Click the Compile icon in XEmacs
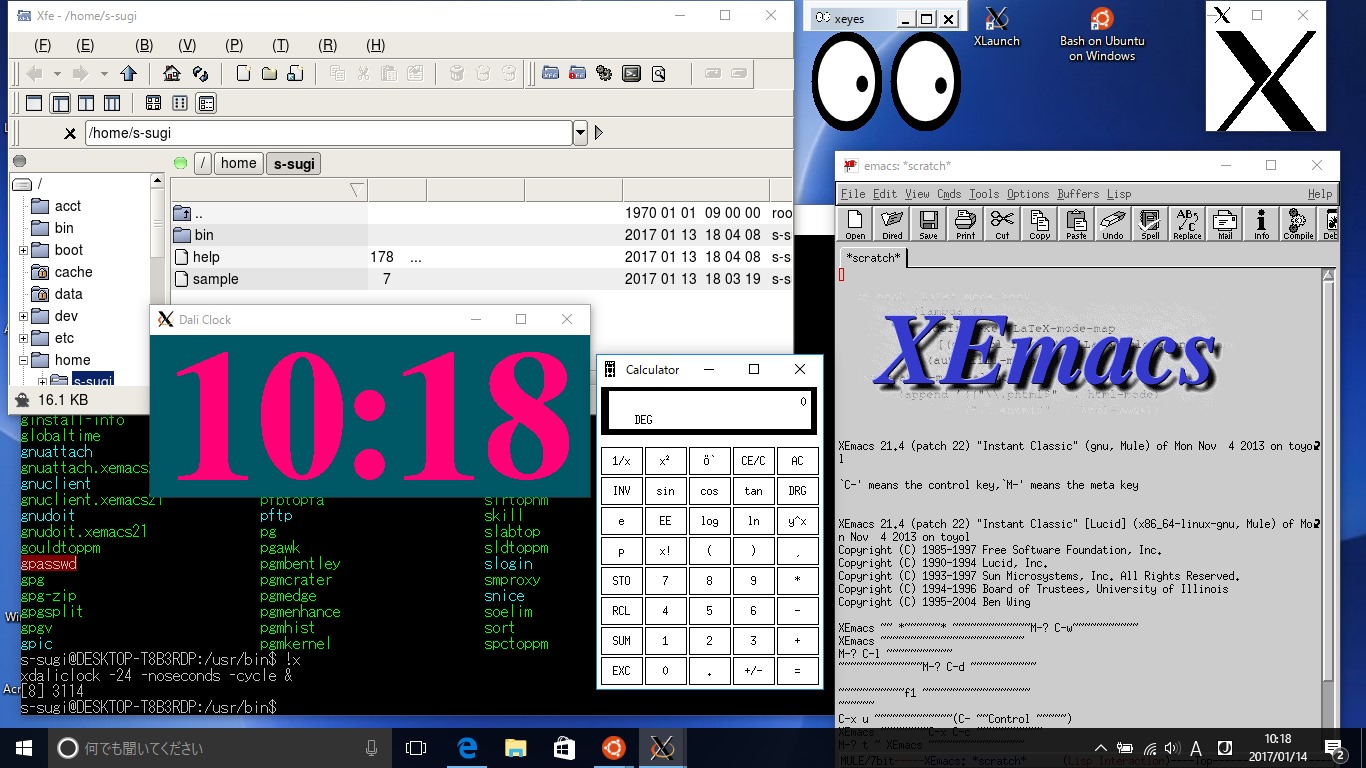This screenshot has width=1366, height=768. pos(1298,224)
